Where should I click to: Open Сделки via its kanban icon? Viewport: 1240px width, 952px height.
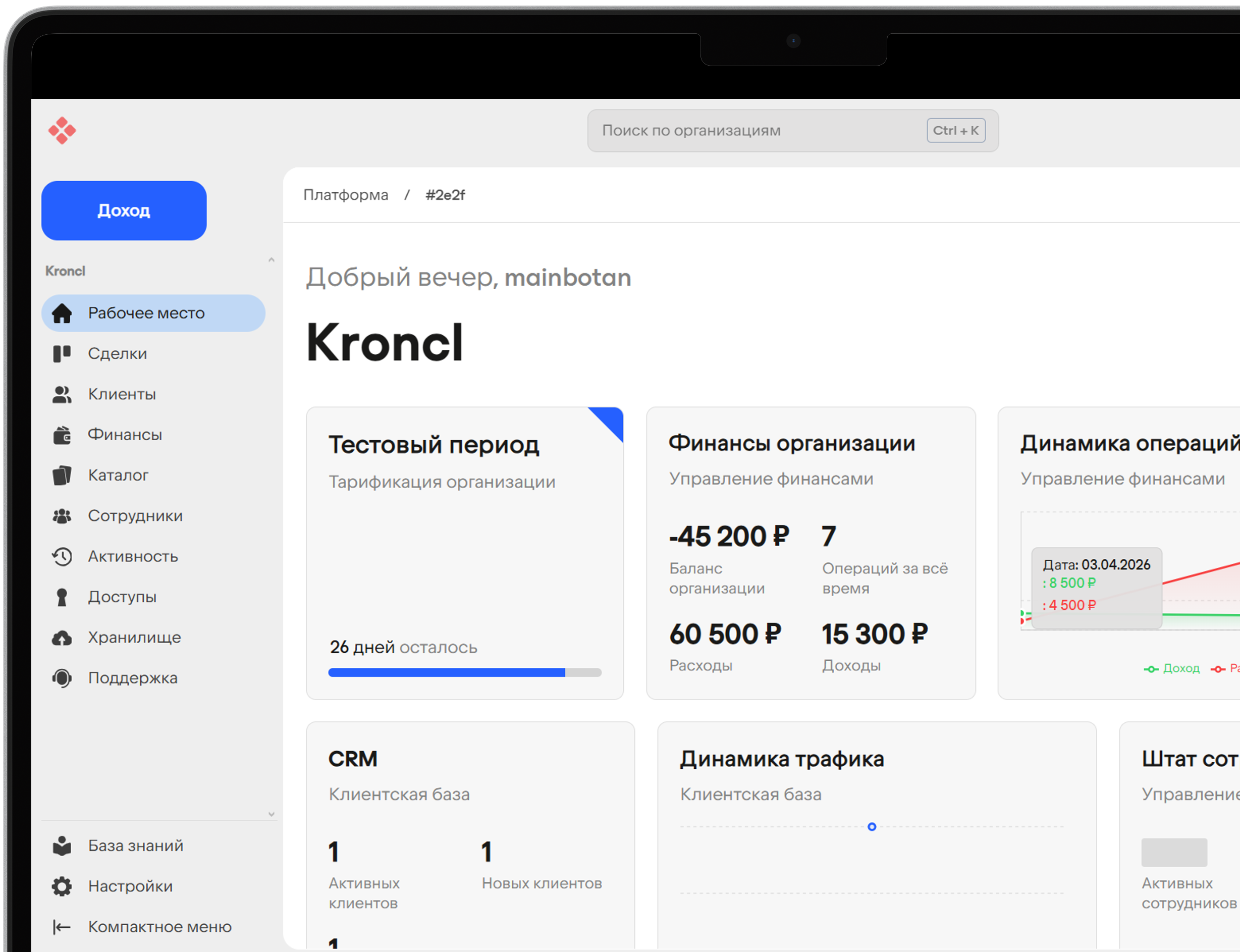pos(62,354)
